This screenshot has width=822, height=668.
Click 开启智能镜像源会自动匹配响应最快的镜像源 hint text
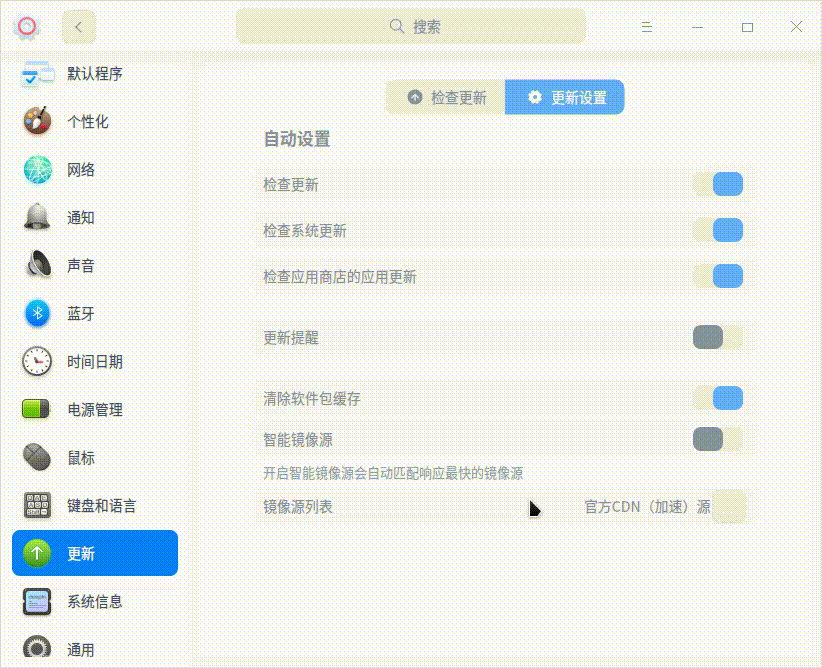(393, 473)
